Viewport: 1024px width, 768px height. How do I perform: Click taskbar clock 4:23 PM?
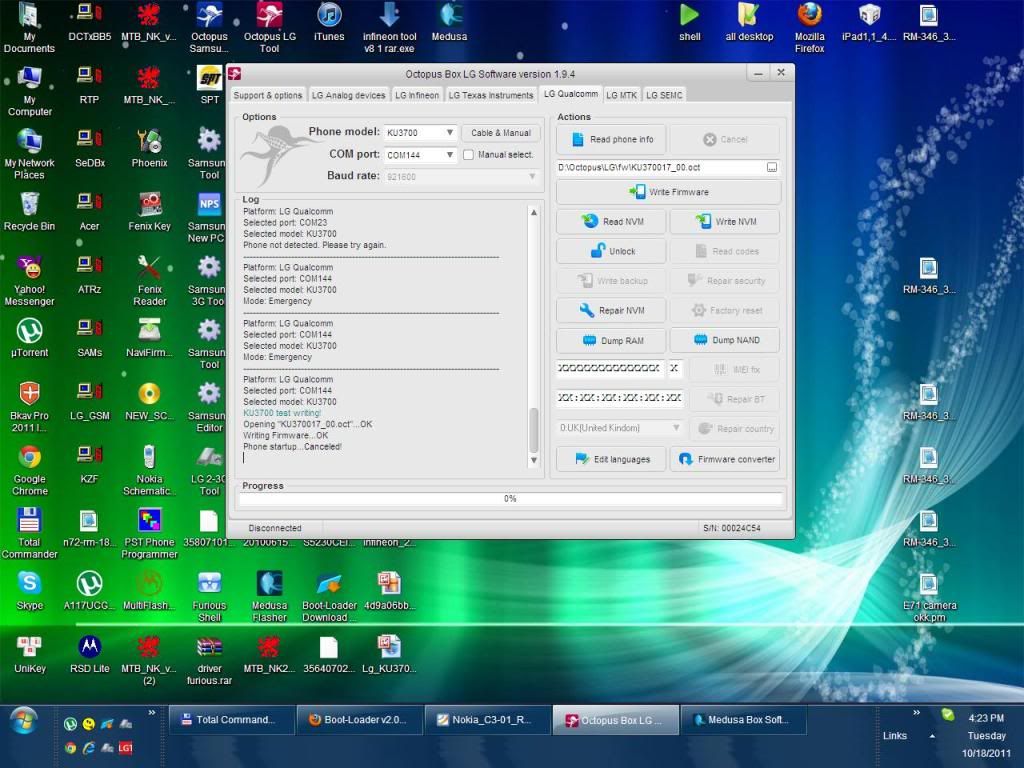986,718
